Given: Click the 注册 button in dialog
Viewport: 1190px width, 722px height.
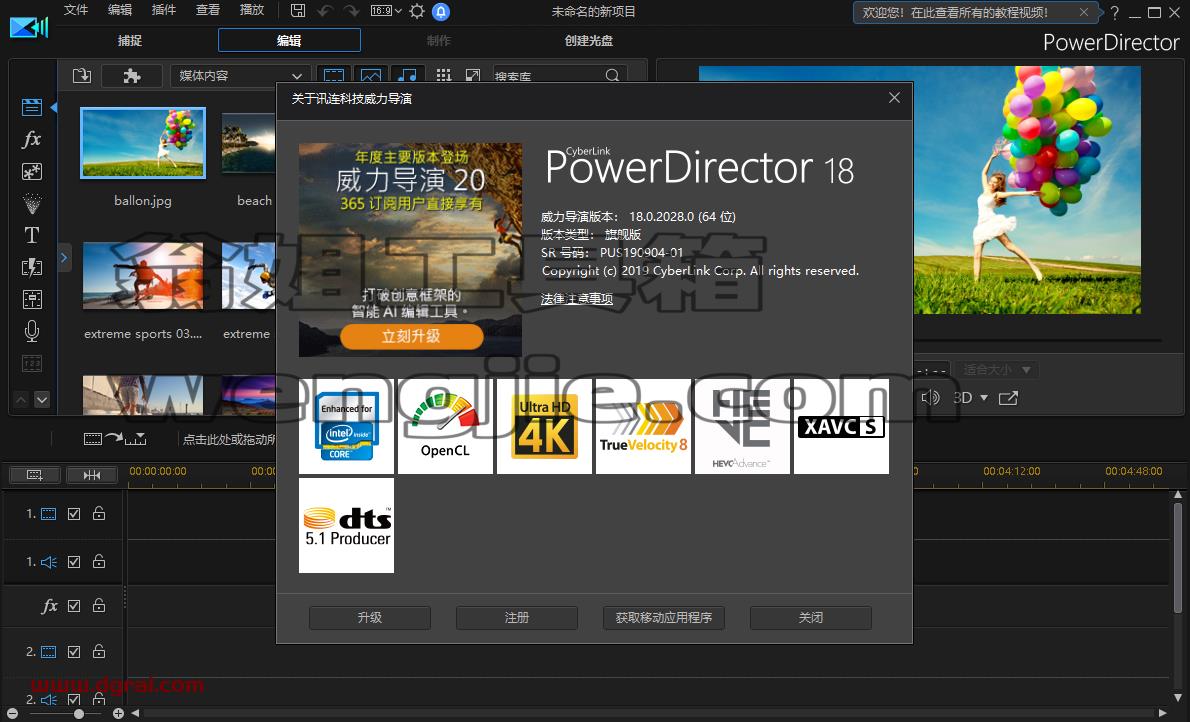Looking at the screenshot, I should pos(517,618).
